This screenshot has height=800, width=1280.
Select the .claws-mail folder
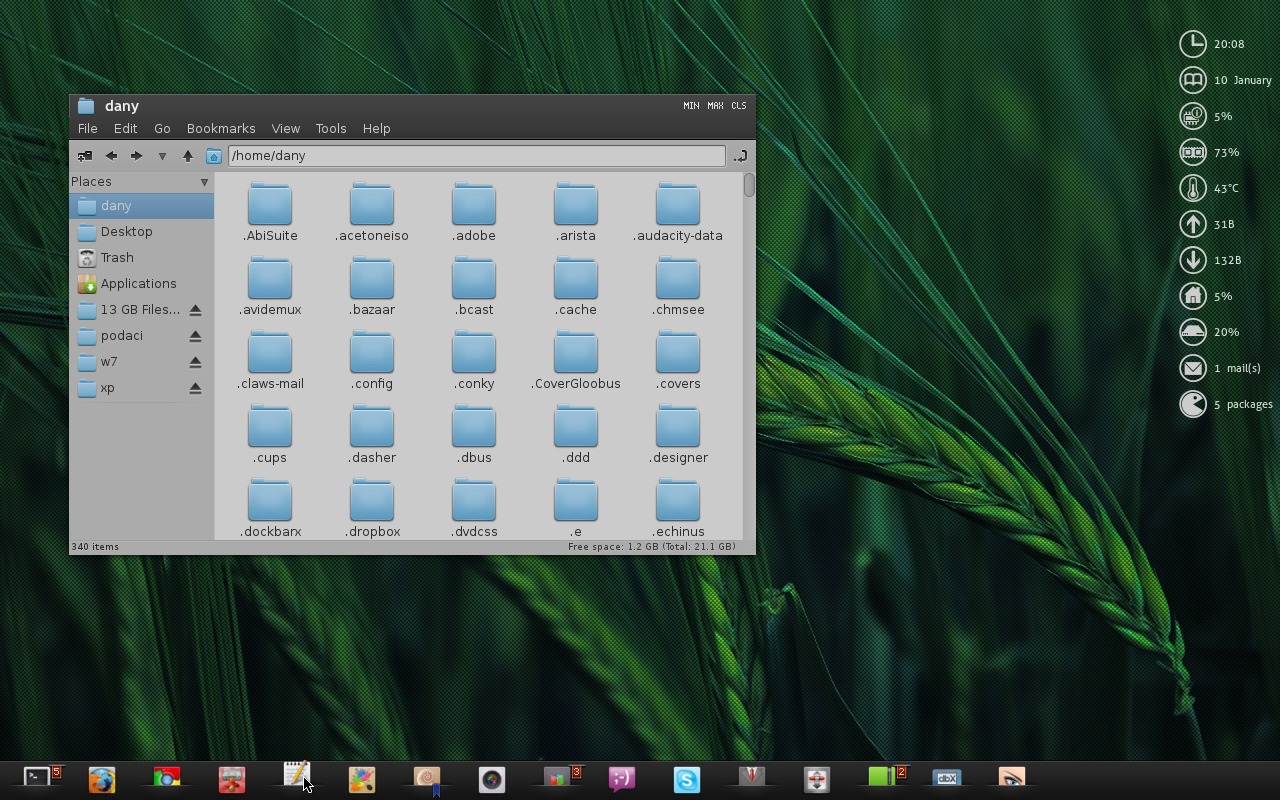coord(270,360)
